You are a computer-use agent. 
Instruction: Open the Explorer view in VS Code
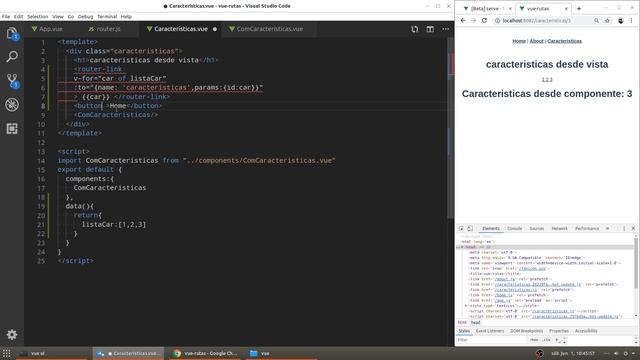coord(12,33)
